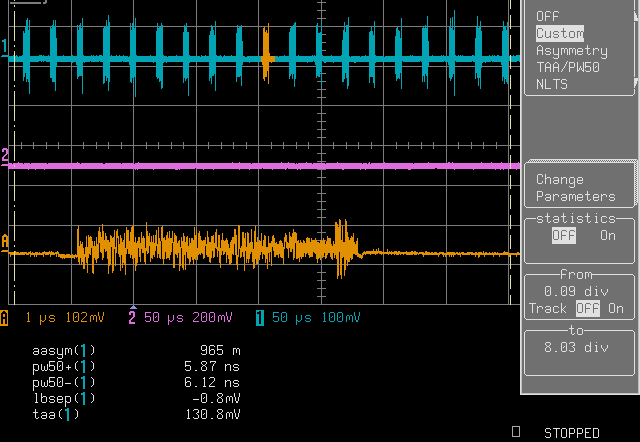
Task: Click the 6.12 ns measurement value
Action: 212,382
